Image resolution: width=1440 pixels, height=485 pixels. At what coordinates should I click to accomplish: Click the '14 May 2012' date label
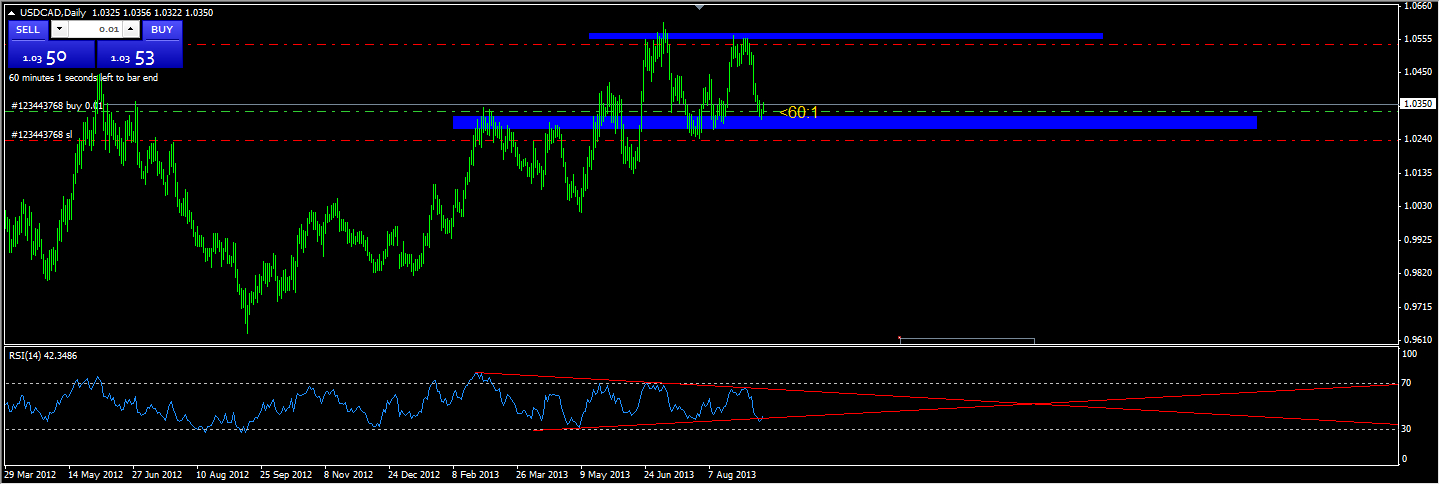coord(96,473)
